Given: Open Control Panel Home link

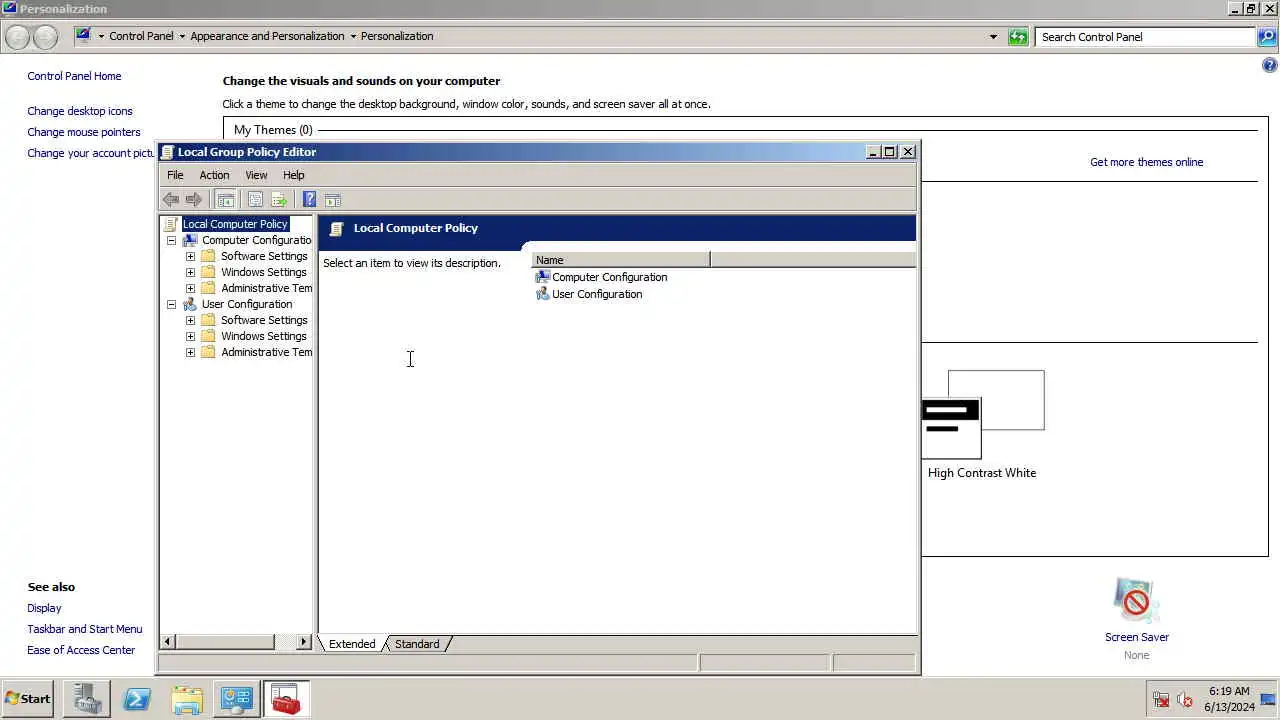Looking at the screenshot, I should (x=74, y=76).
